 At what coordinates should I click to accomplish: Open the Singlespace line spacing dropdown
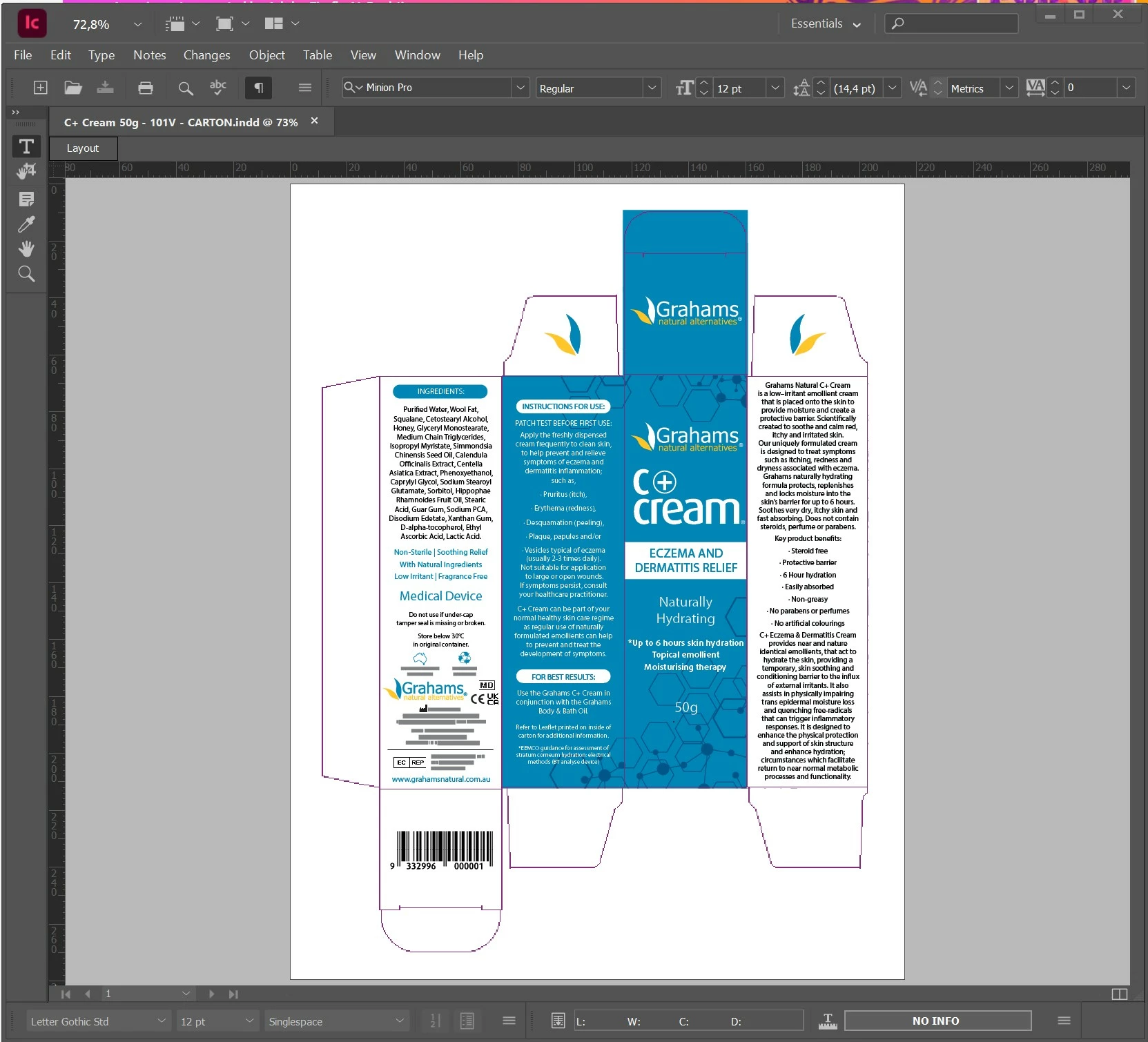click(400, 1021)
